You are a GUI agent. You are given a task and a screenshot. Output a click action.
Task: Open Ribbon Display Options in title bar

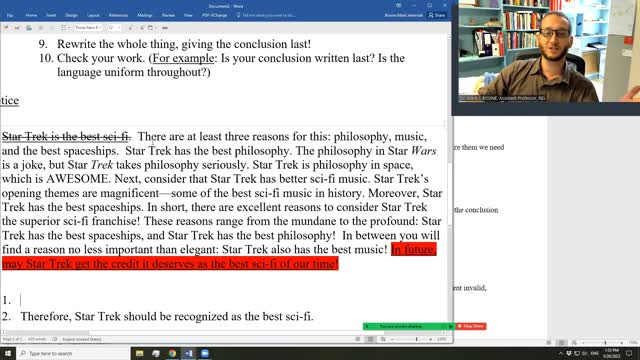[399, 5]
